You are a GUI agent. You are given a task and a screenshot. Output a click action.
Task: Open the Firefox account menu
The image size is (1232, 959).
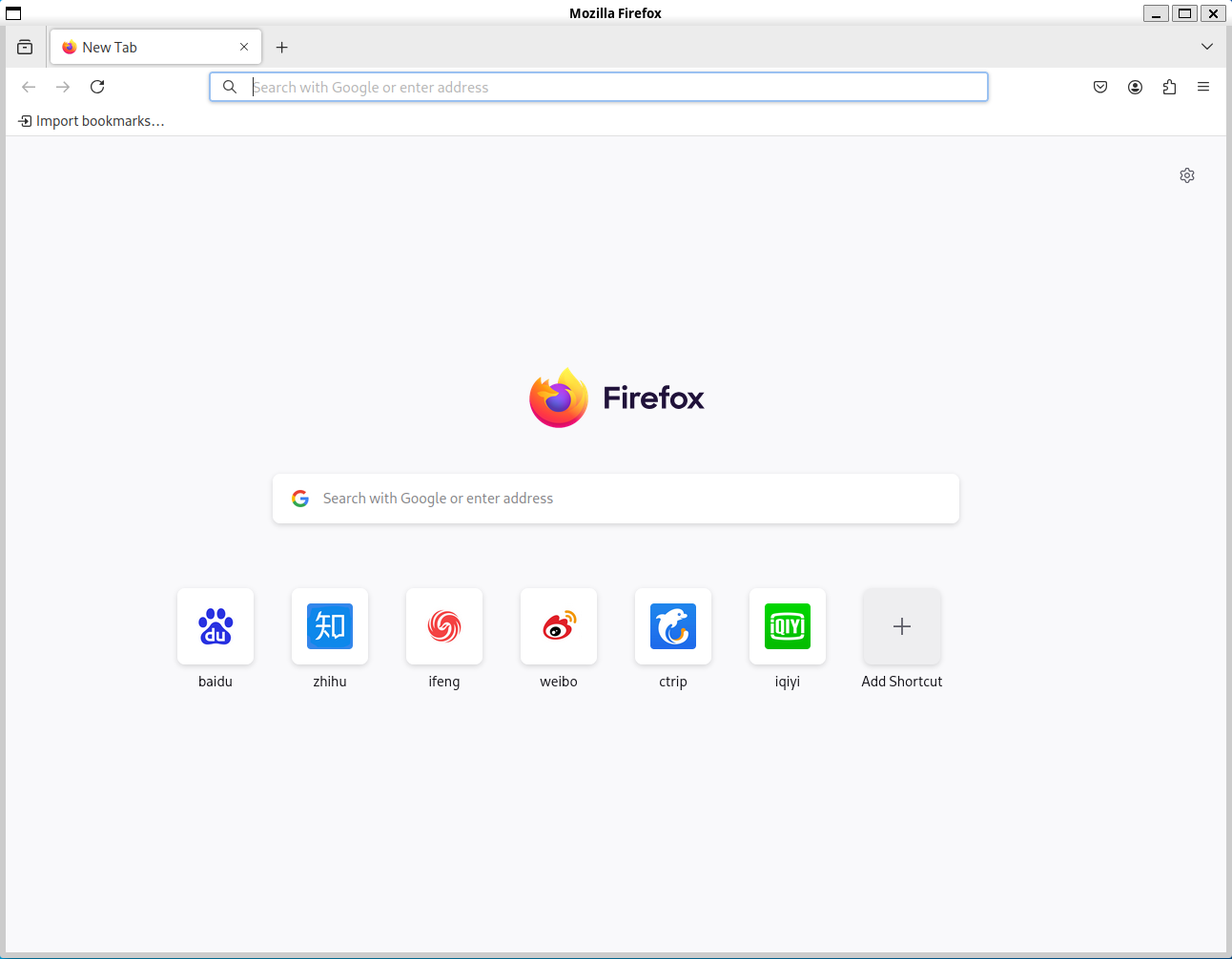[x=1135, y=87]
